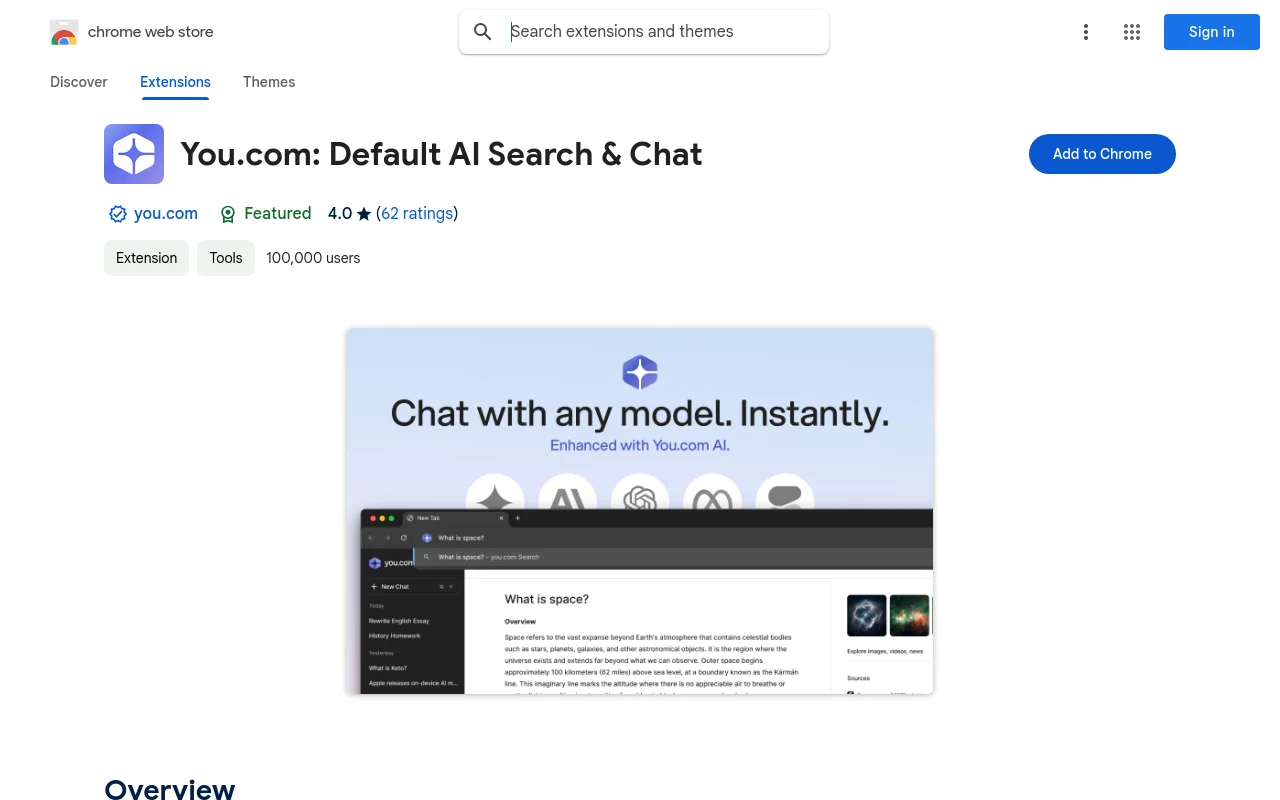Select the Extensions tab
This screenshot has width=1280, height=800.
175,82
